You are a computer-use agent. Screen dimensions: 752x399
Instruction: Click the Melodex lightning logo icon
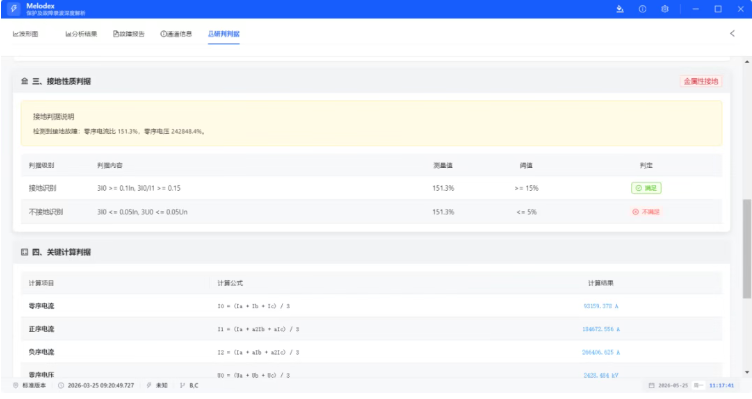pyautogui.click(x=13, y=9)
